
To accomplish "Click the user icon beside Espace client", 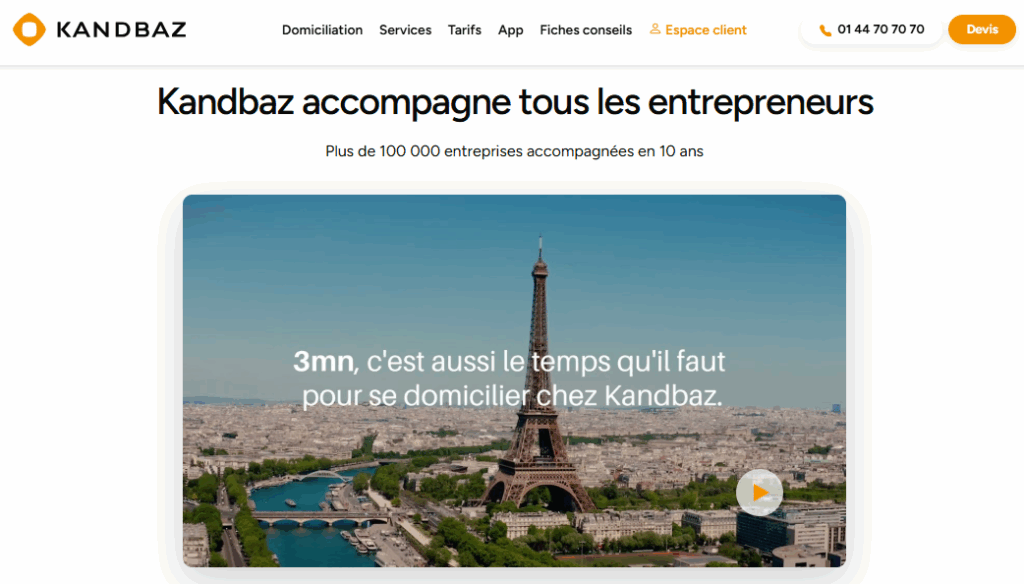I will [655, 29].
